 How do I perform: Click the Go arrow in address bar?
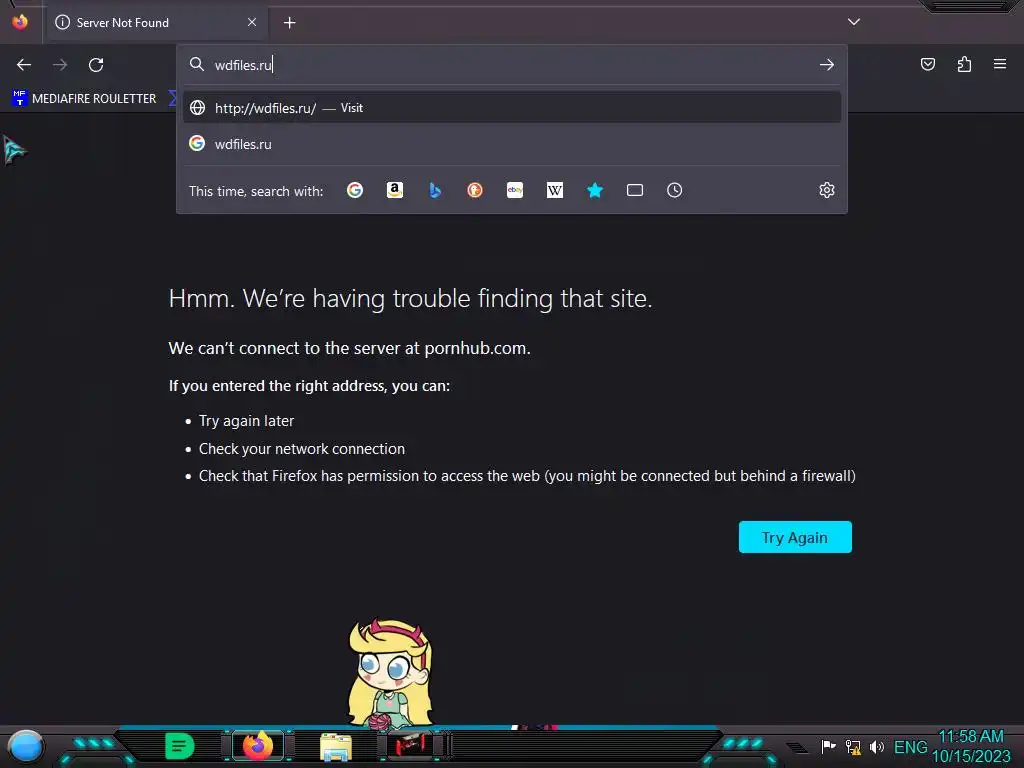[827, 65]
